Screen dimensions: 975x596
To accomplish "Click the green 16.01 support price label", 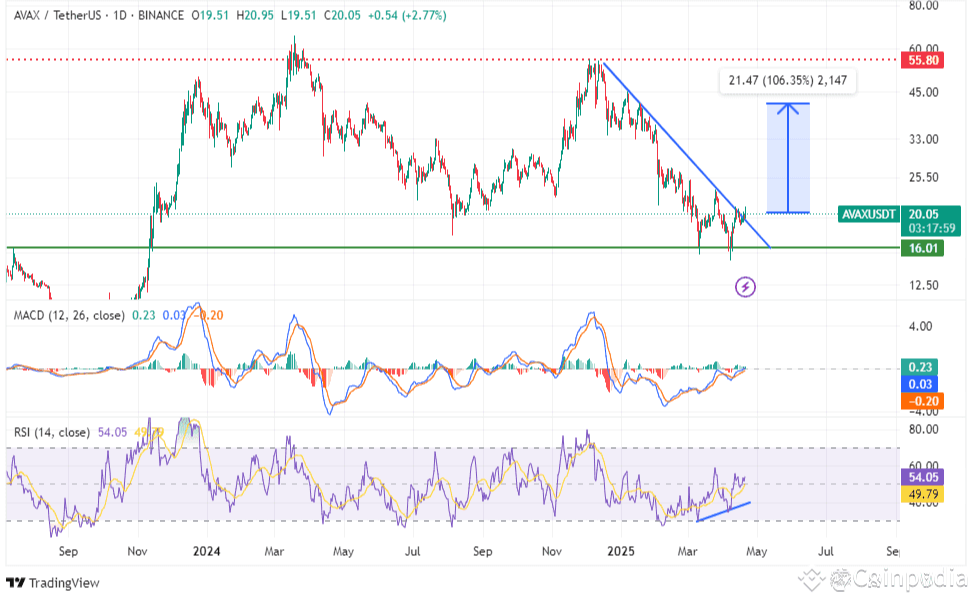I will point(922,249).
